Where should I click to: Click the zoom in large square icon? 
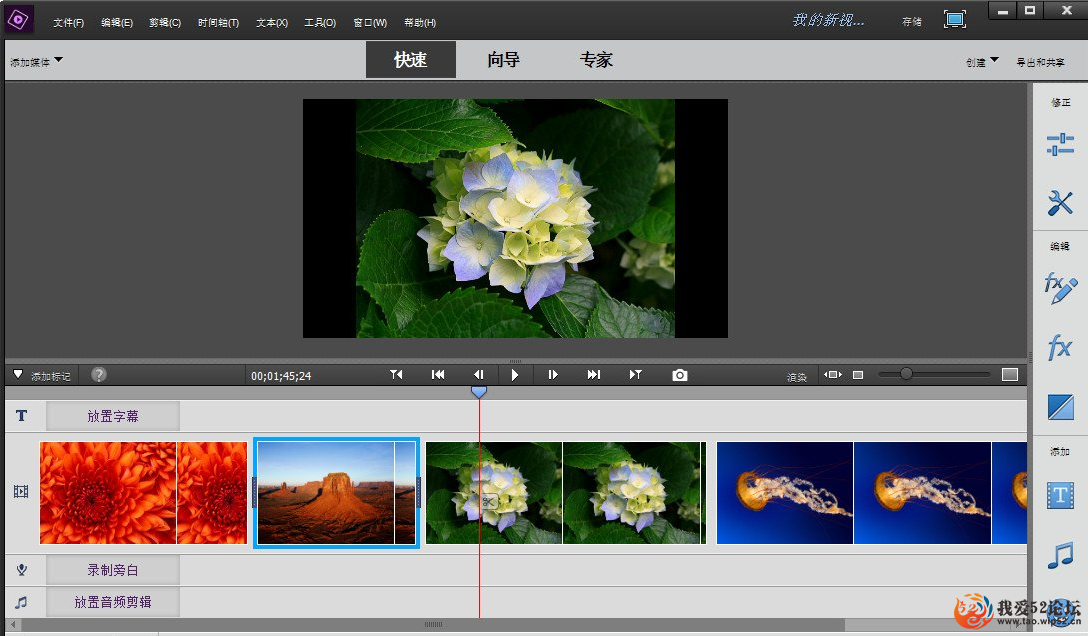tap(1010, 375)
